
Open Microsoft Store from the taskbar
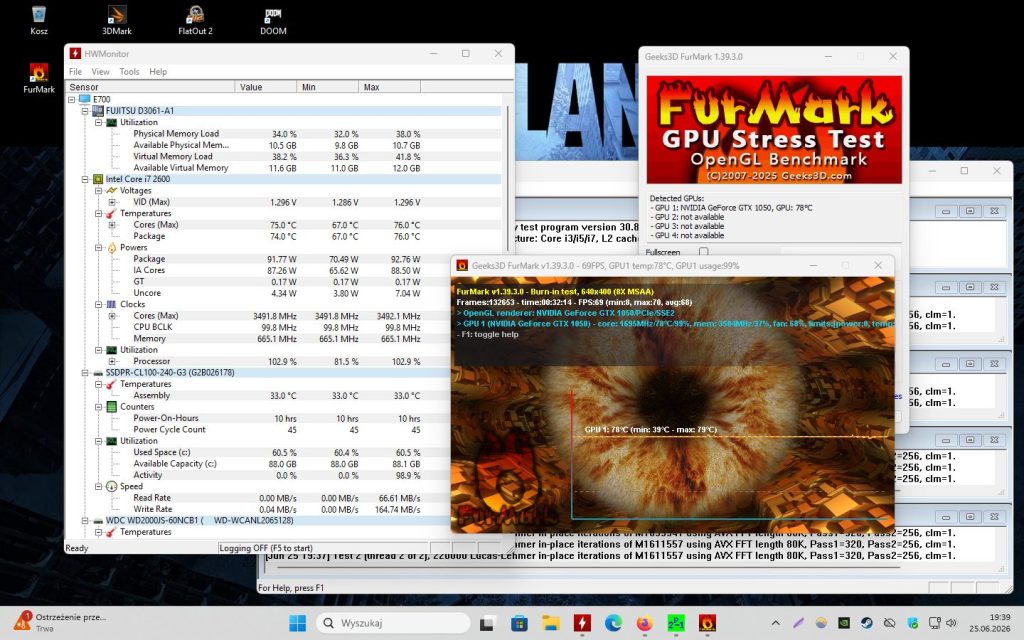point(519,623)
